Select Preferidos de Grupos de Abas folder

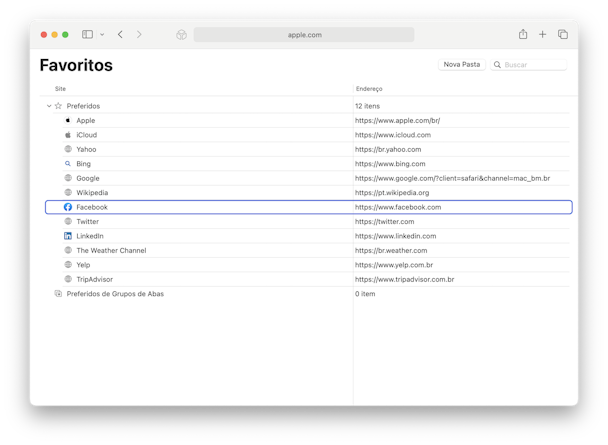pos(115,294)
